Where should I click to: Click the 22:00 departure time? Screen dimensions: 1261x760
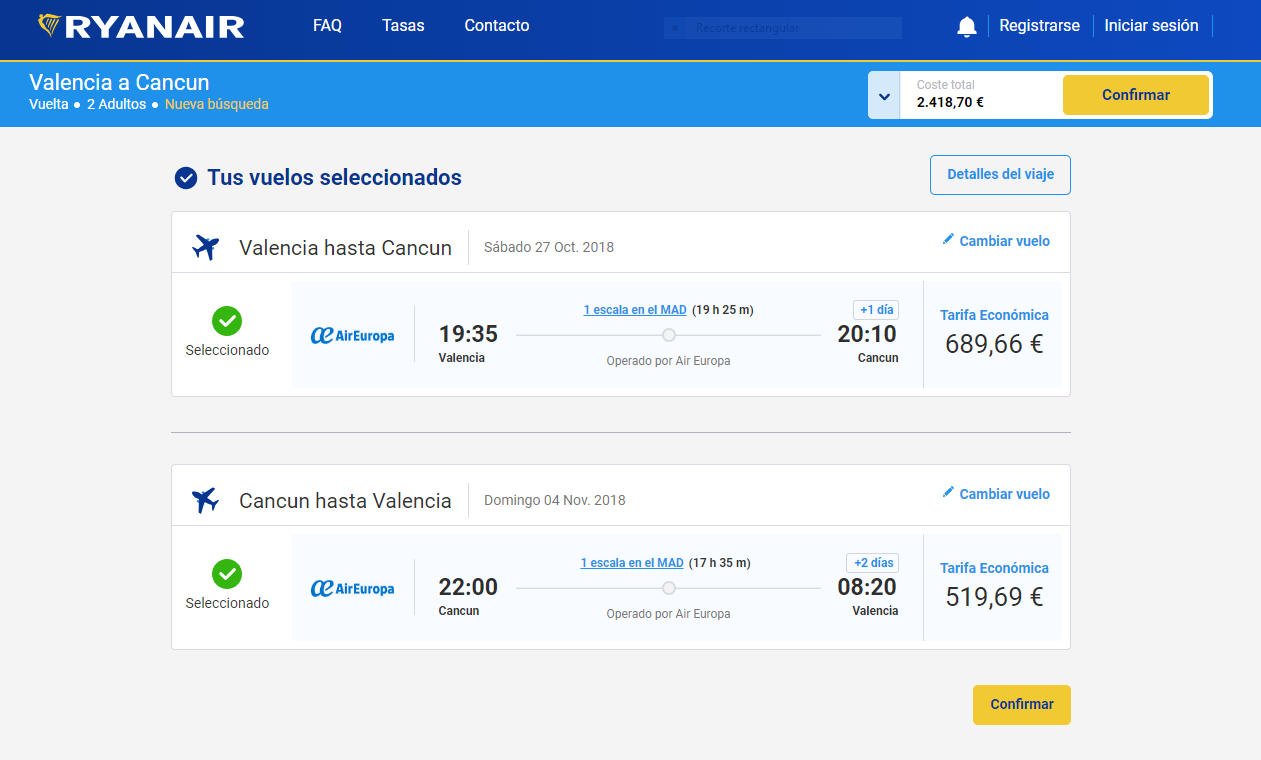pyautogui.click(x=468, y=587)
